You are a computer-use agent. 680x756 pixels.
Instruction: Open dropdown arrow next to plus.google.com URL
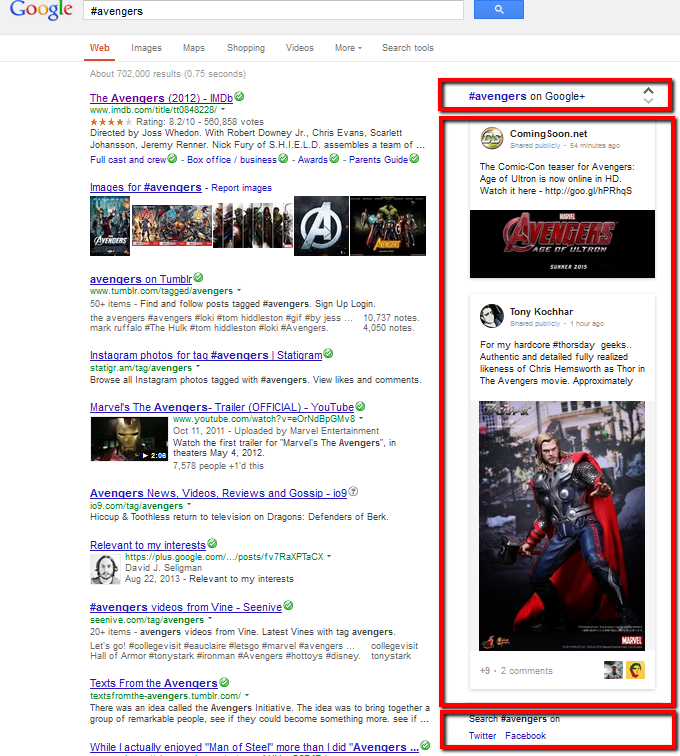pyautogui.click(x=329, y=556)
